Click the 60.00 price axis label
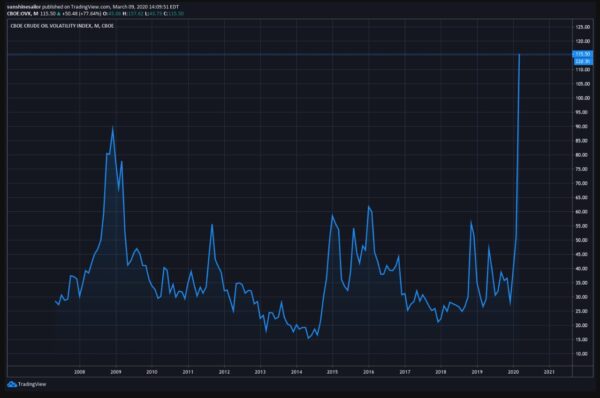The height and width of the screenshot is (398, 600). (x=582, y=212)
